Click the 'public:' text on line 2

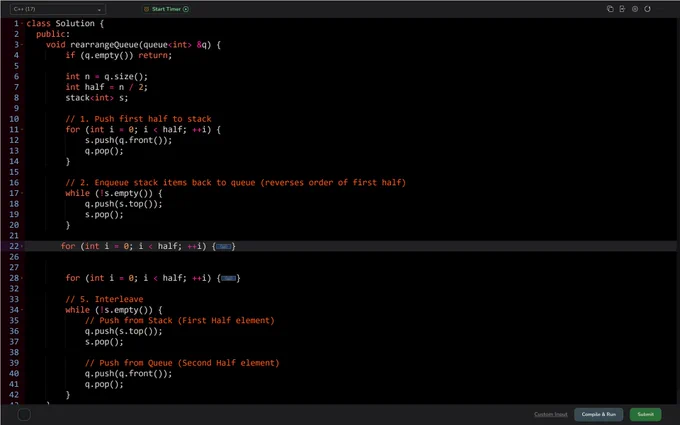click(53, 34)
